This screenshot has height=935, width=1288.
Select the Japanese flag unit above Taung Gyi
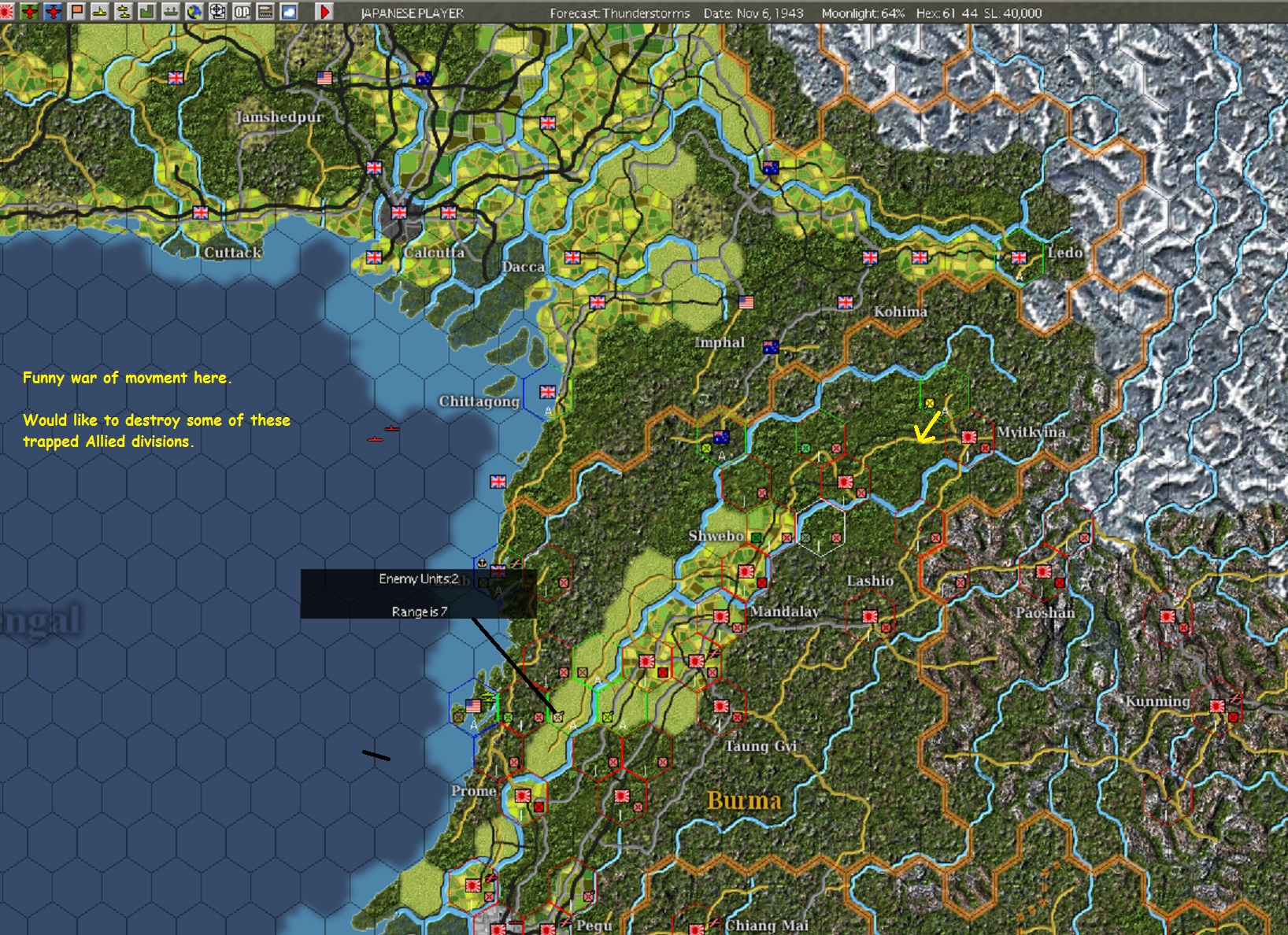721,706
